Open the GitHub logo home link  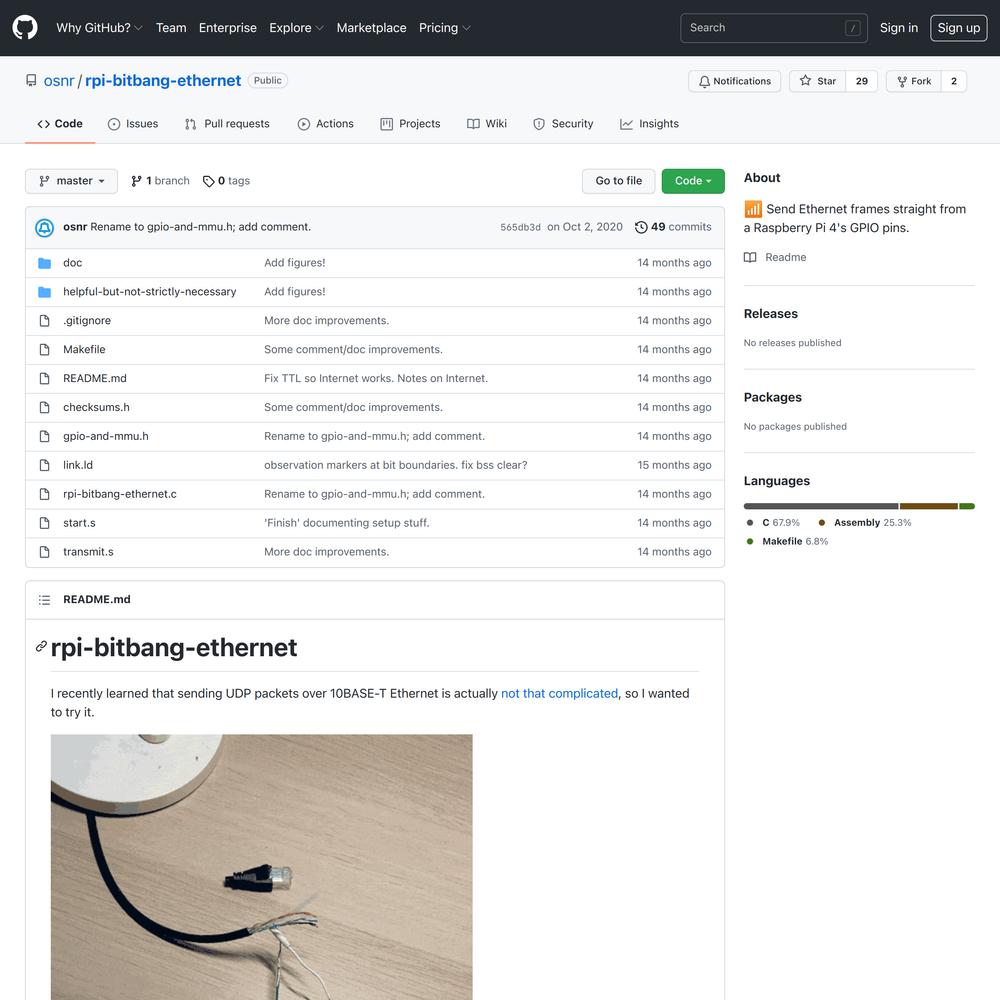(x=25, y=28)
